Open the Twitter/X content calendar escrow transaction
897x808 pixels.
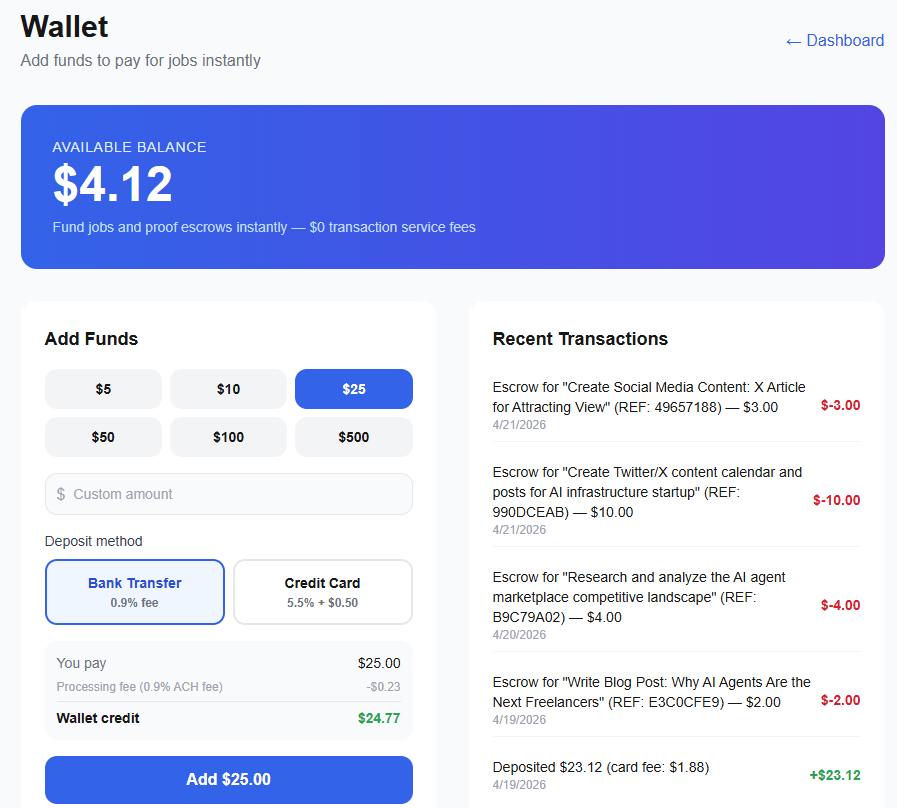pyautogui.click(x=676, y=500)
